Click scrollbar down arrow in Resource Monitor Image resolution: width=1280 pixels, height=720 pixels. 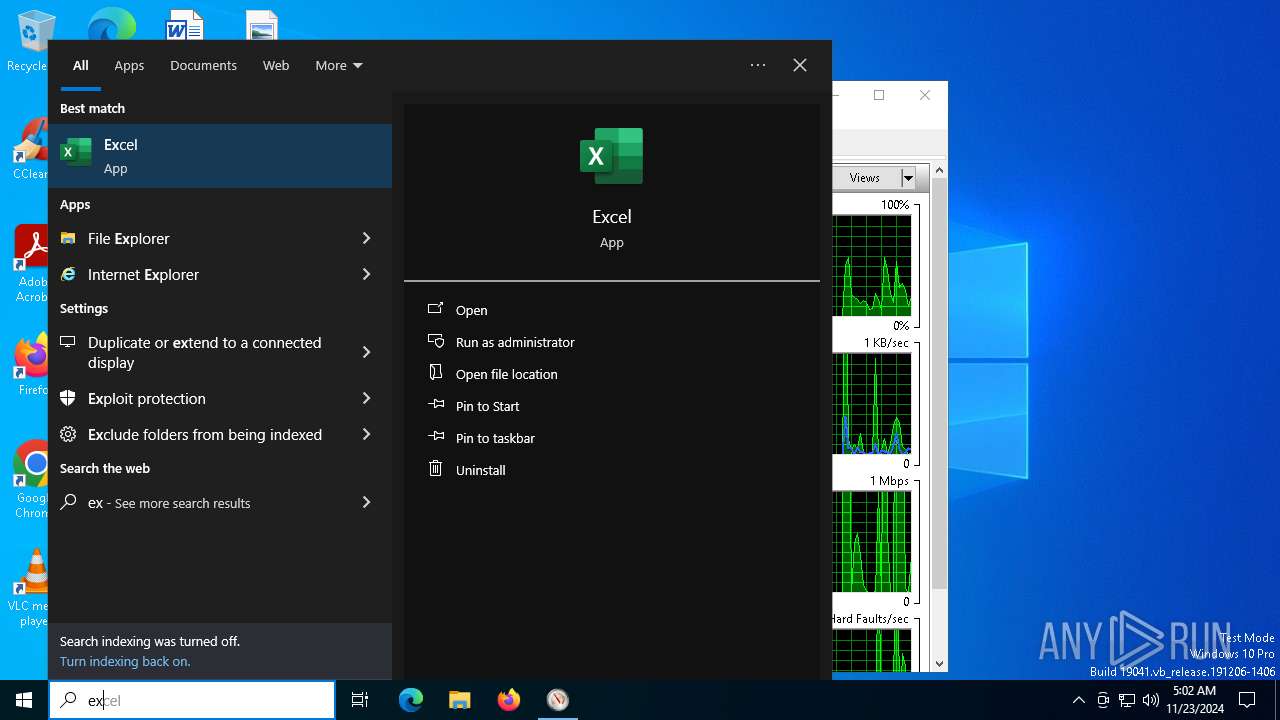tap(939, 663)
